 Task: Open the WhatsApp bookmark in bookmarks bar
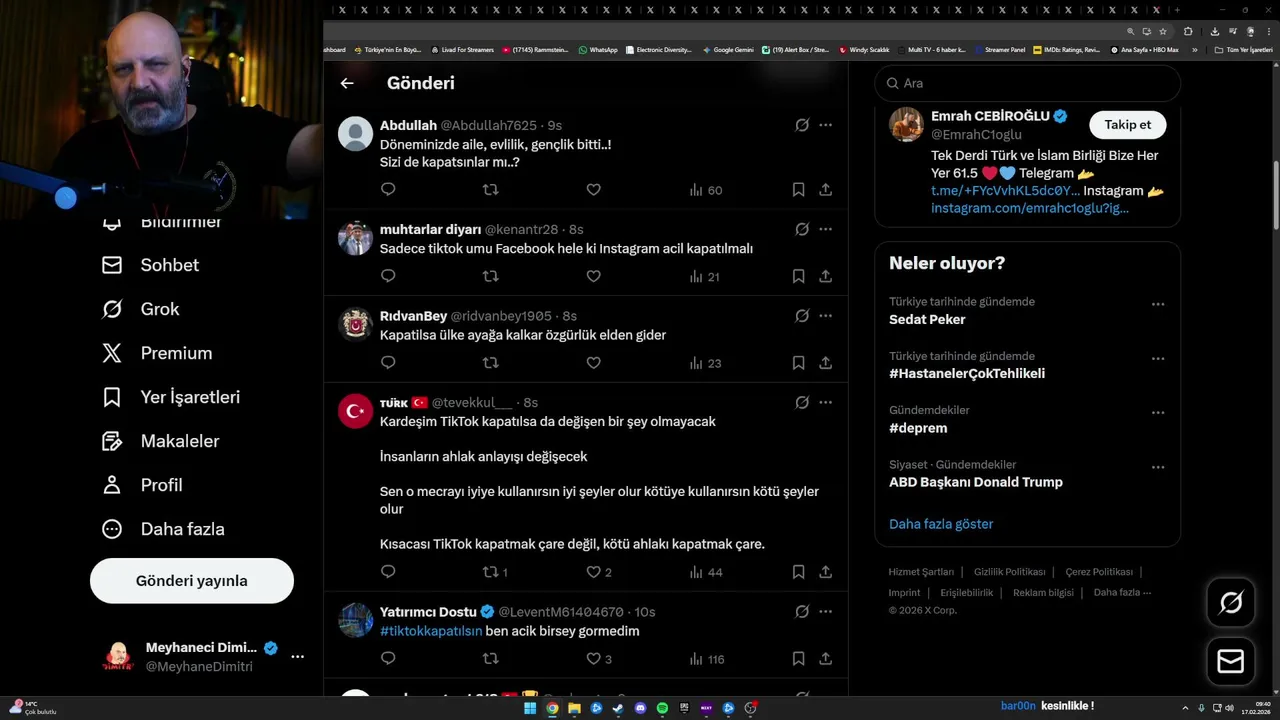pyautogui.click(x=598, y=49)
